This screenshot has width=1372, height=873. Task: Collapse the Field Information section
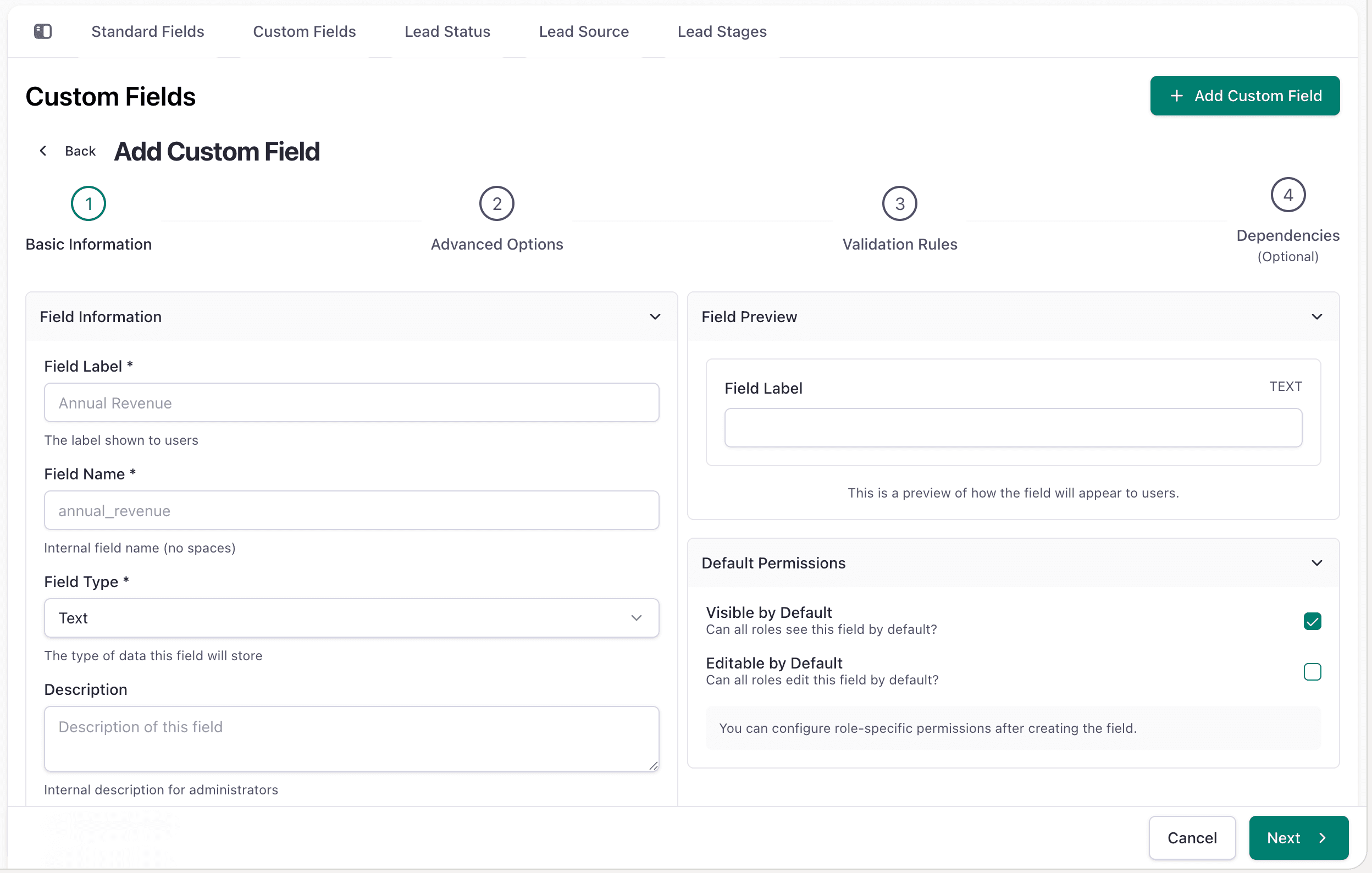click(655, 317)
